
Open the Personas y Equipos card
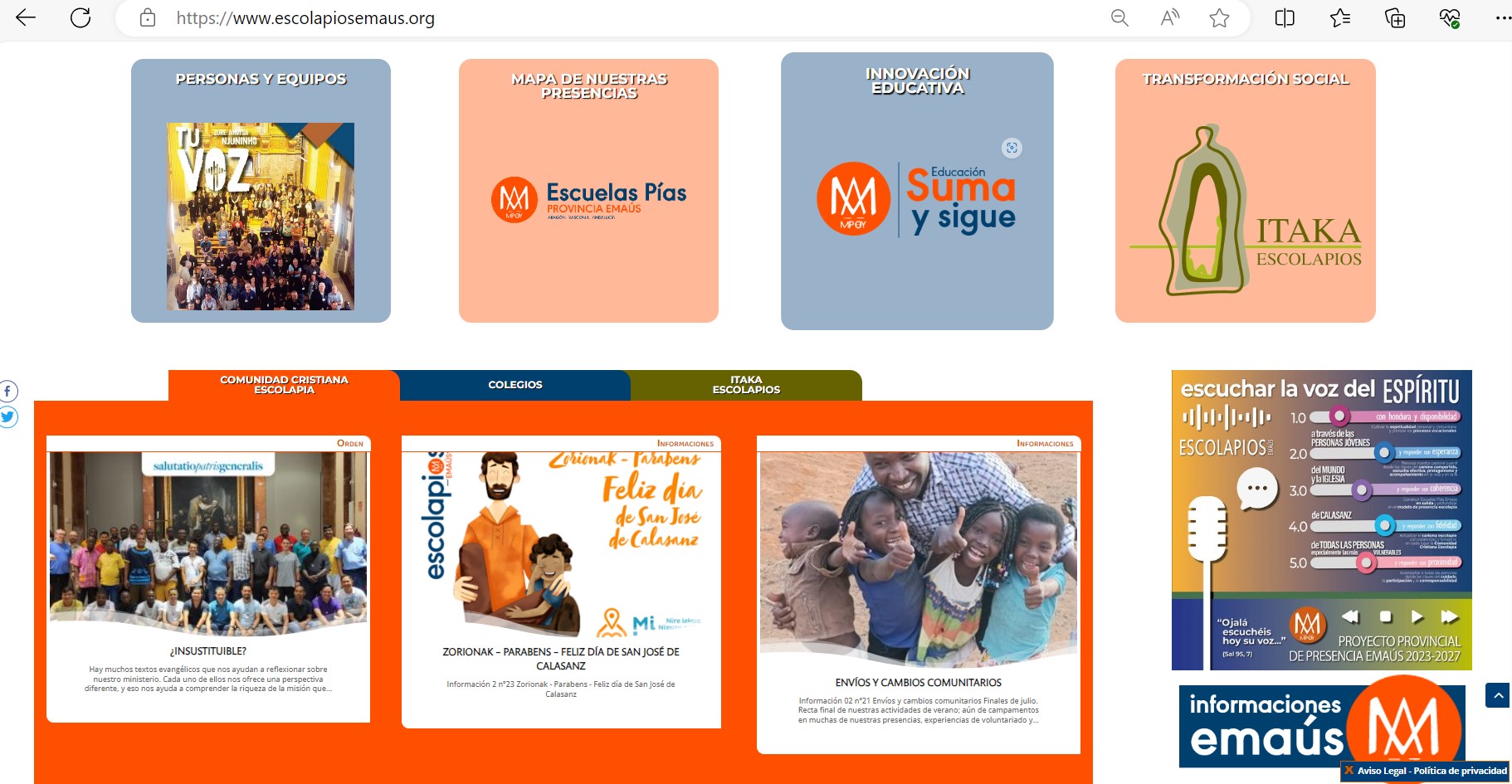pyautogui.click(x=261, y=191)
